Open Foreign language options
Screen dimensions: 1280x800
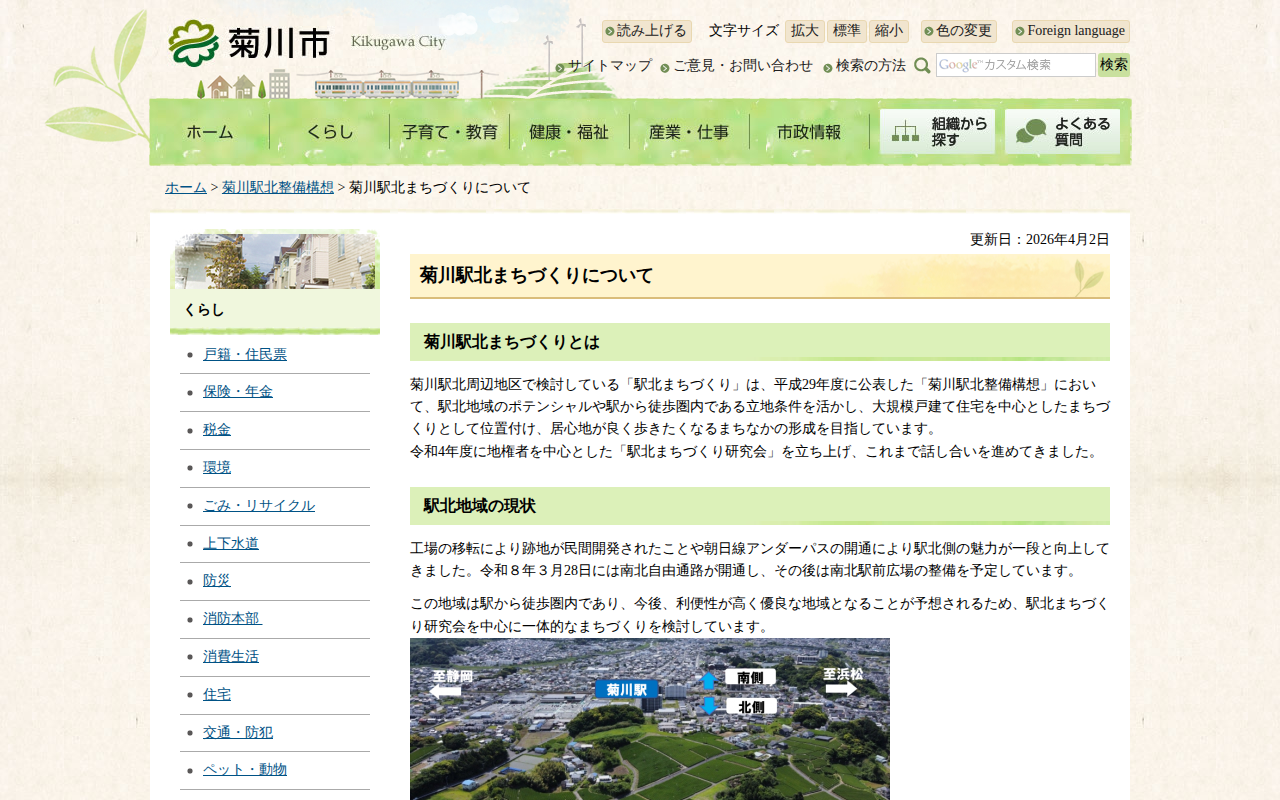[x=1071, y=31]
